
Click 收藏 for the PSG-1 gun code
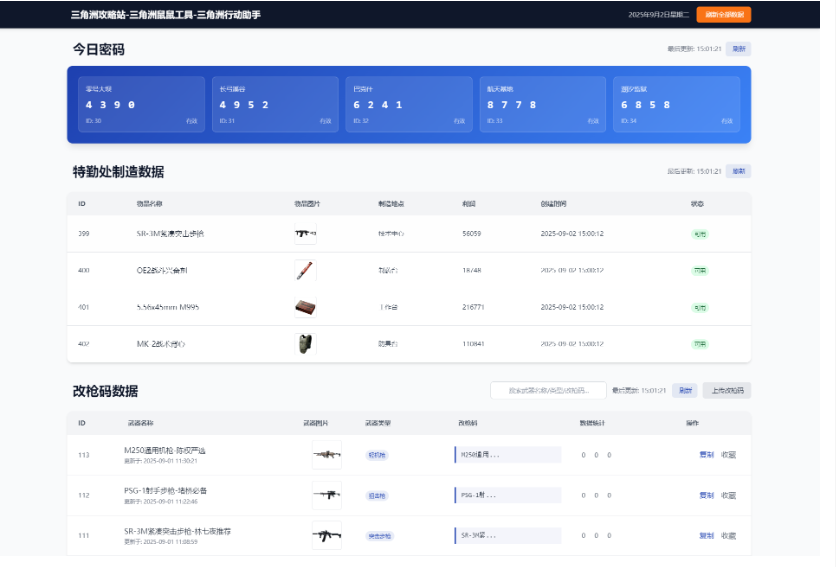coord(728,495)
